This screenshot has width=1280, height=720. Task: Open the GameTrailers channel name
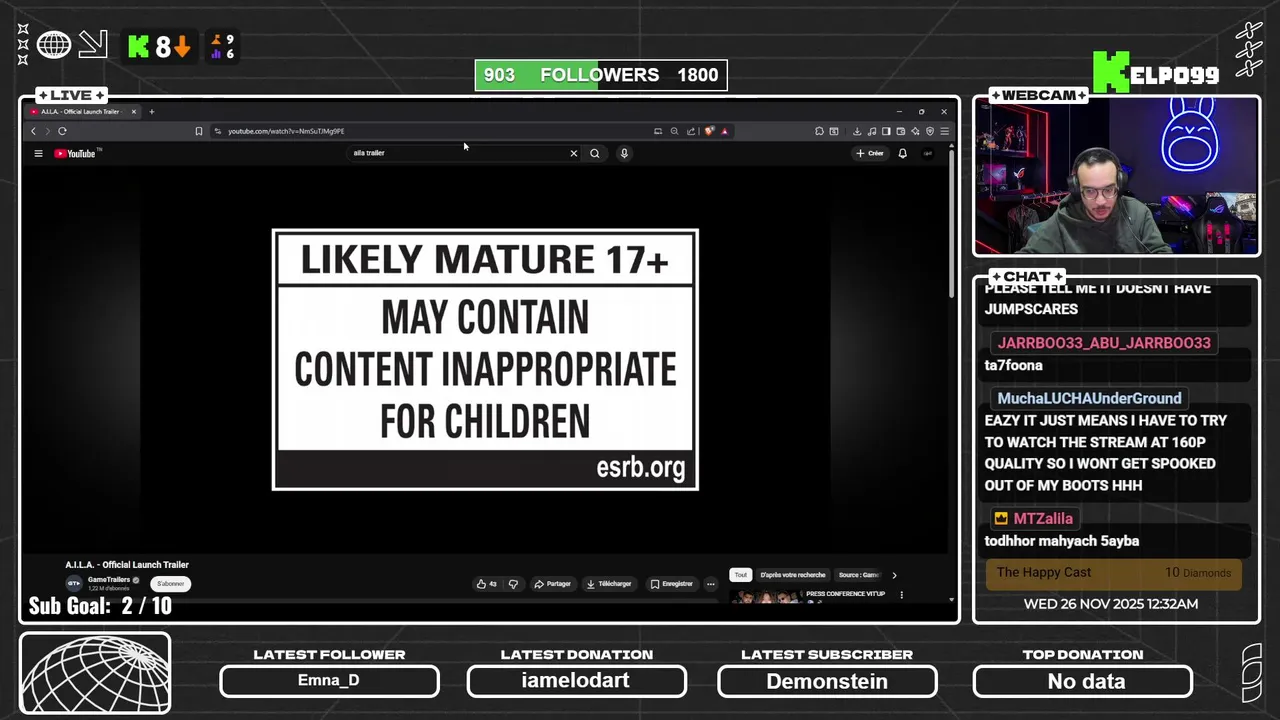click(x=108, y=580)
